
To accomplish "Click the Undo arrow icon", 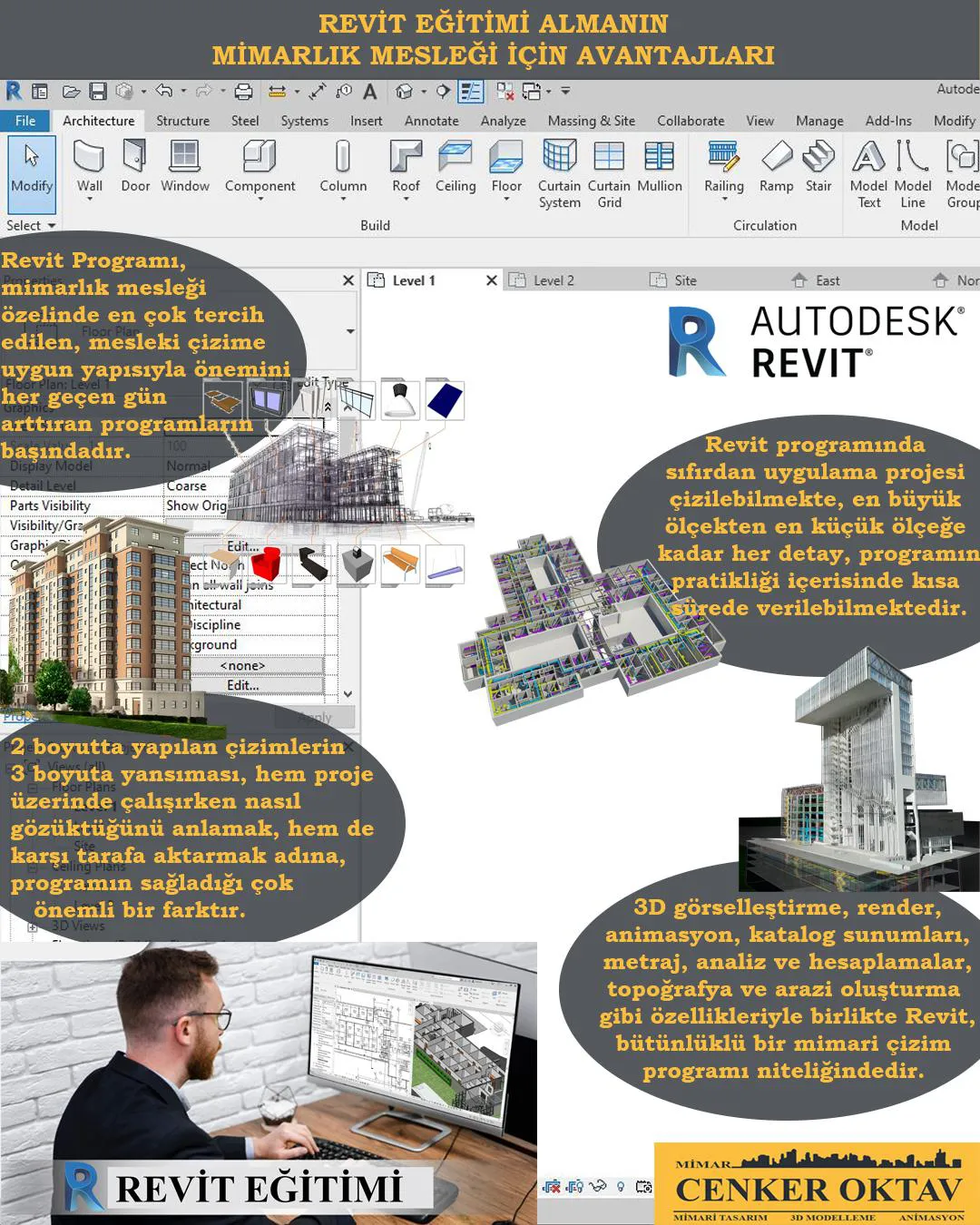I will 164,91.
